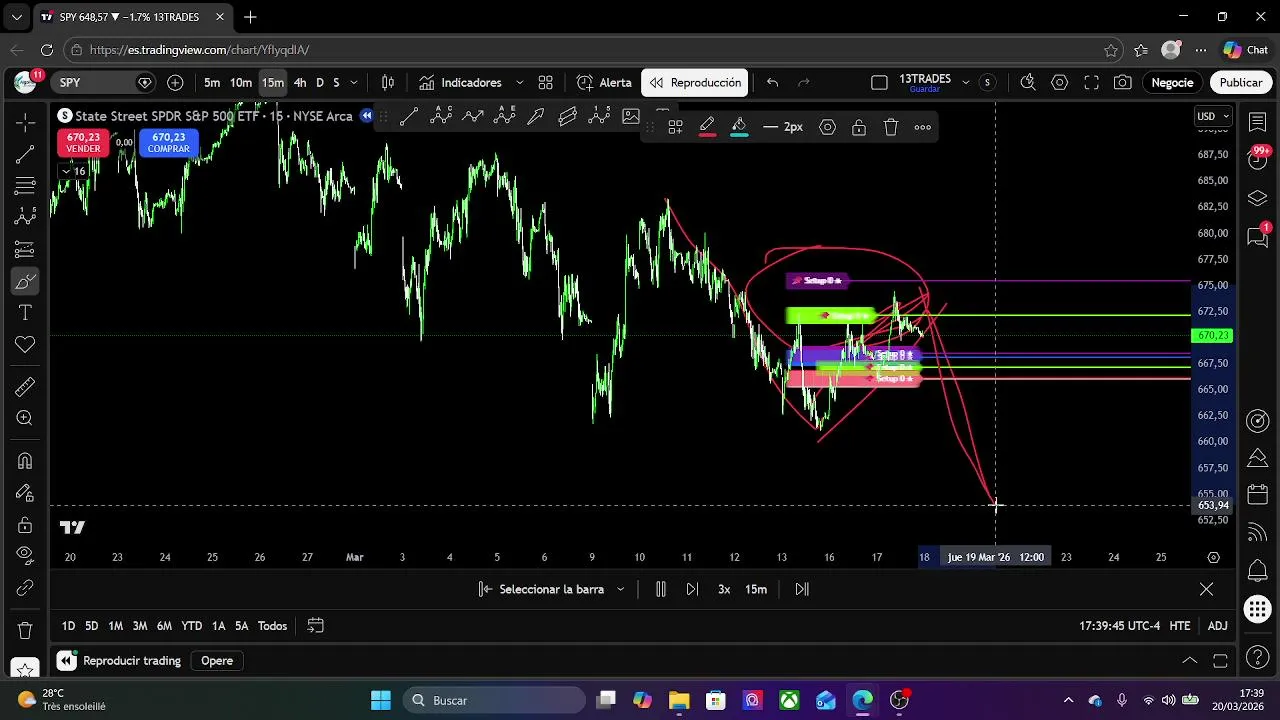Select the 10m timeframe
The width and height of the screenshot is (1280, 720).
click(241, 83)
